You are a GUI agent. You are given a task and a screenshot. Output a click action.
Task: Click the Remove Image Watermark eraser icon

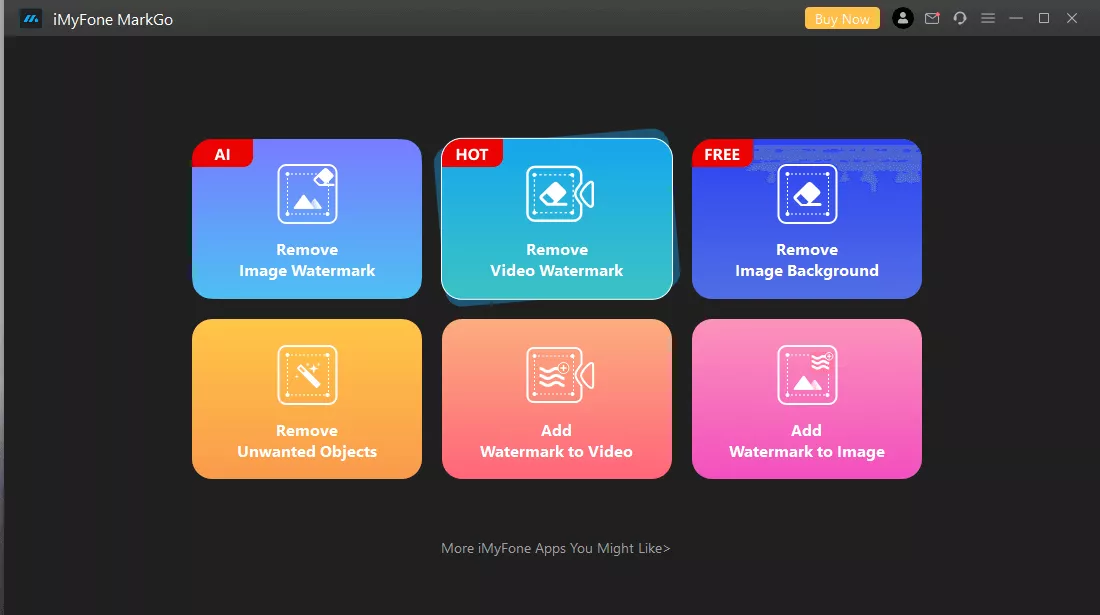pyautogui.click(x=307, y=194)
